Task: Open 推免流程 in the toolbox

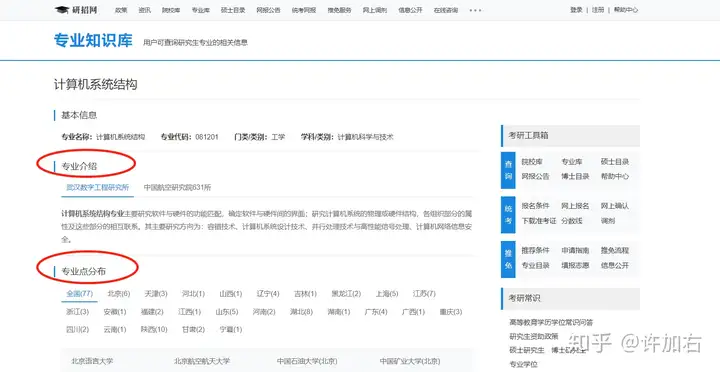Action: (x=615, y=250)
